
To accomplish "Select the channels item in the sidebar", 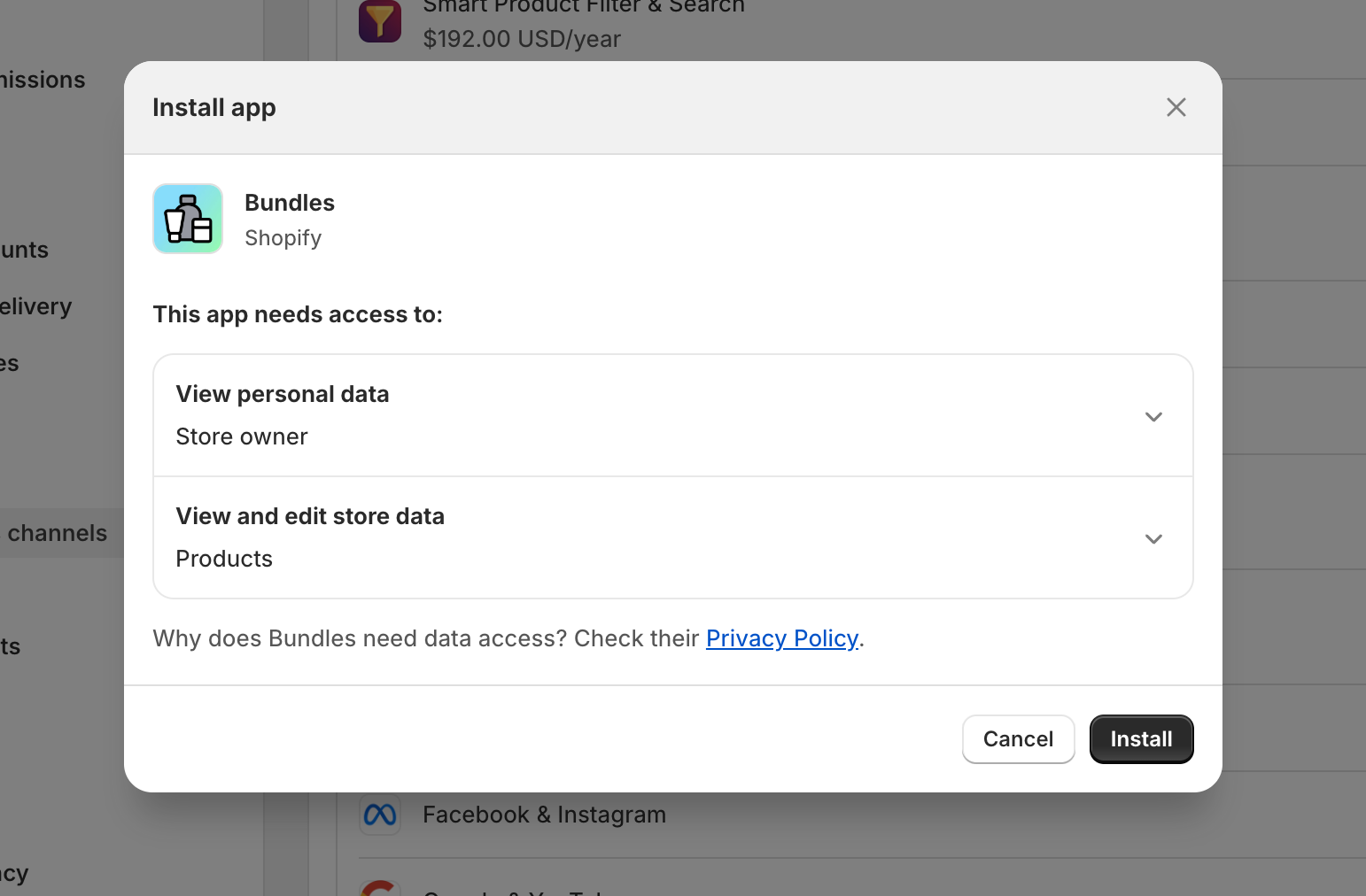I will pos(56,532).
